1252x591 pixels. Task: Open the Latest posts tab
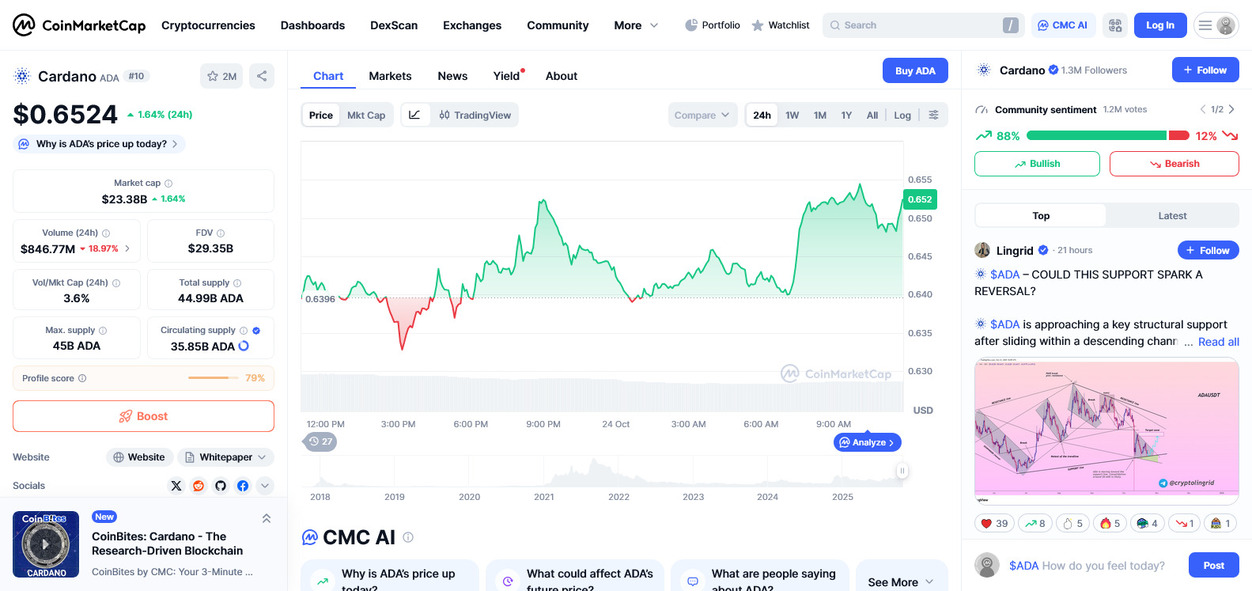(x=1172, y=215)
